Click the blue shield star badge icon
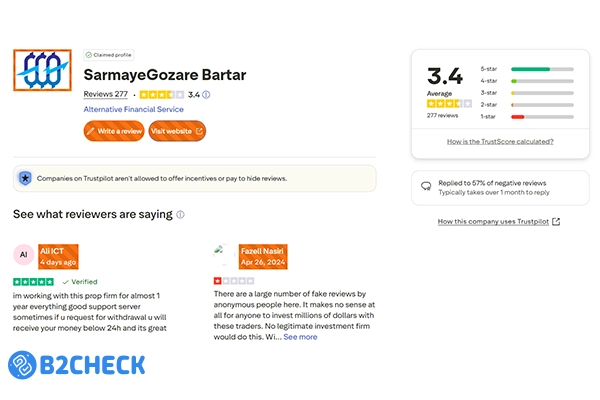The height and width of the screenshot is (400, 600). [25, 178]
